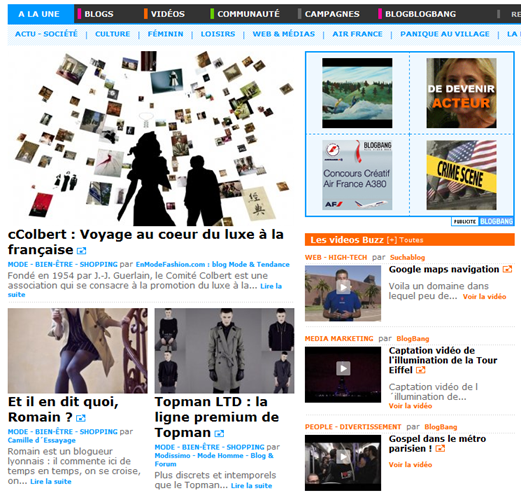Open the ACTU - SOCIÉTÉ category

[x=46, y=34]
